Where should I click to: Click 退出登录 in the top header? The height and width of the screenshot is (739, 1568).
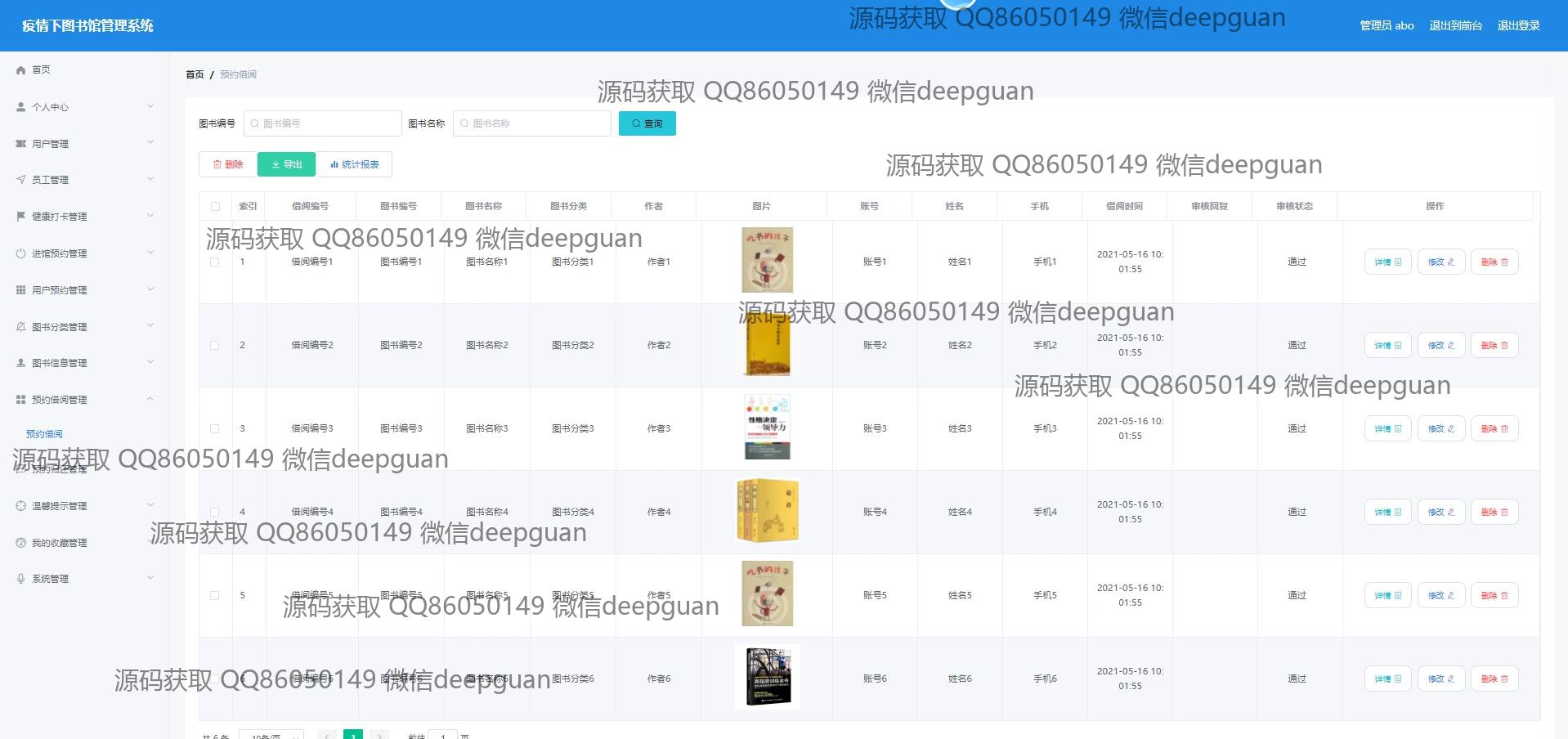click(1518, 25)
